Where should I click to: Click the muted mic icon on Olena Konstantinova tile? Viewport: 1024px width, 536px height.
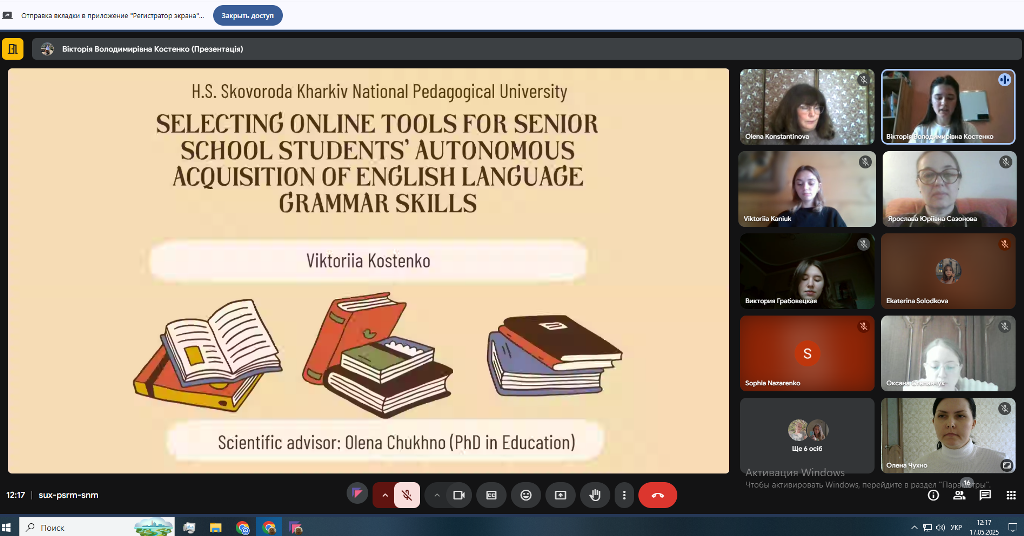(863, 80)
